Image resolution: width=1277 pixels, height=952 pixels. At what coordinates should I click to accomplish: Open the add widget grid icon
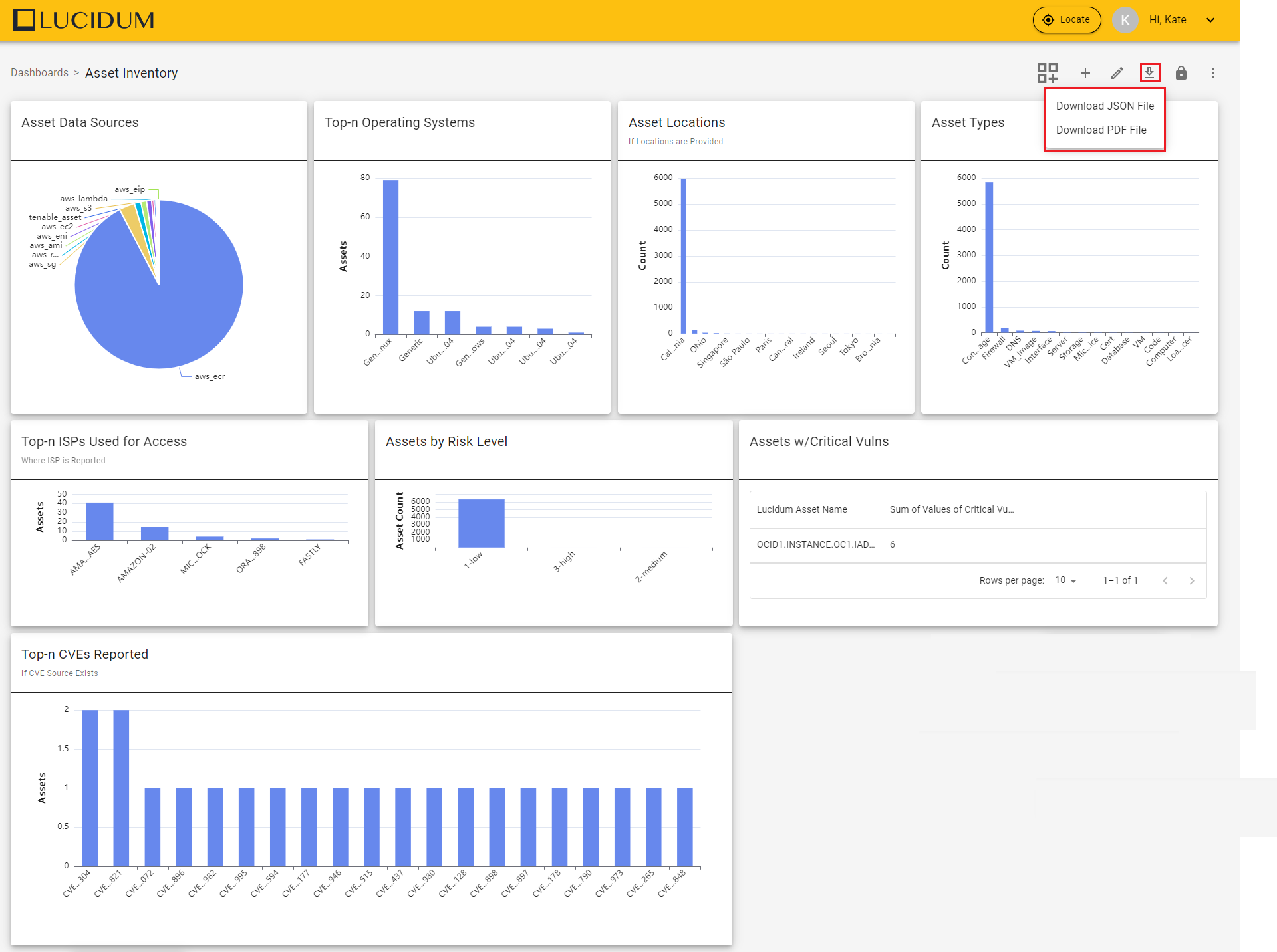1048,73
